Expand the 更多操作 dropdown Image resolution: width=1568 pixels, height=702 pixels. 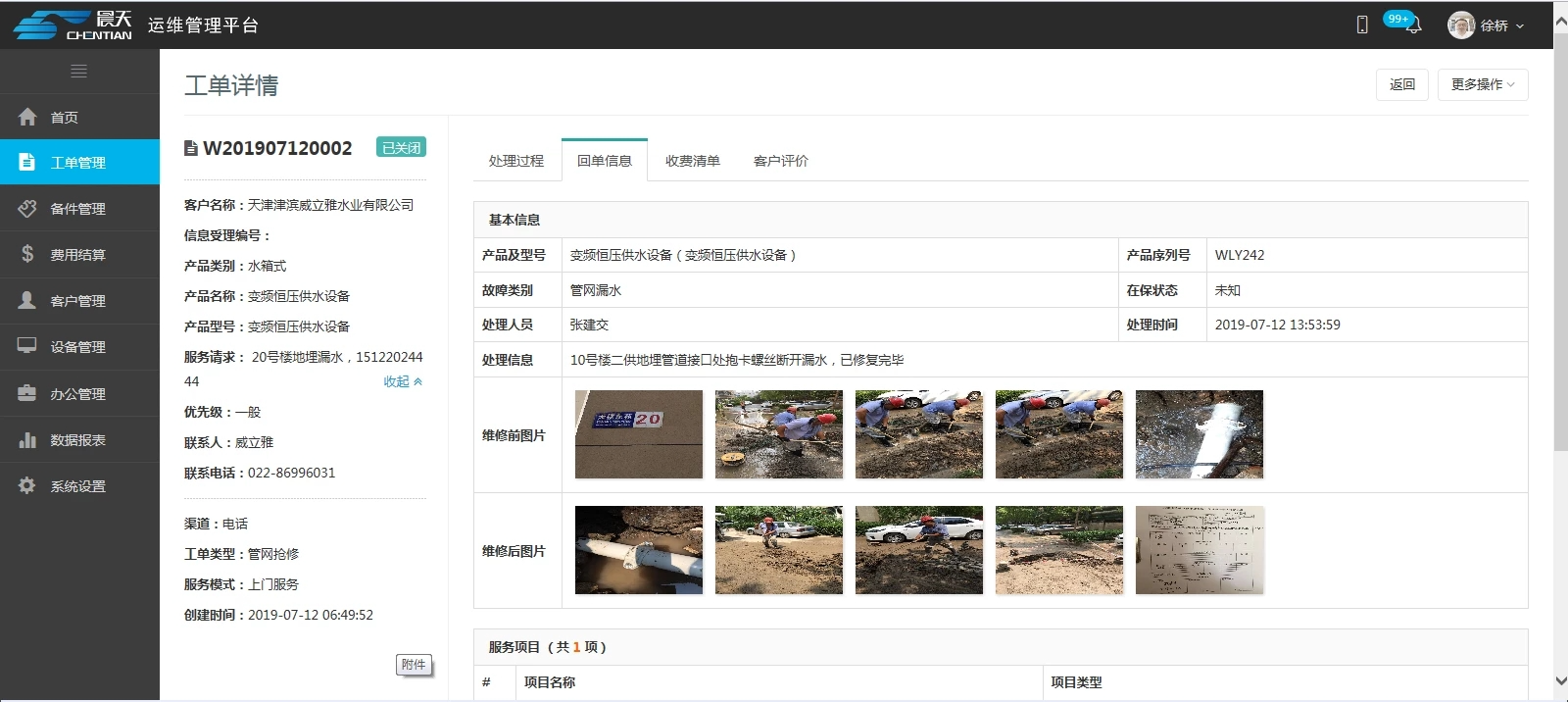(x=1482, y=84)
